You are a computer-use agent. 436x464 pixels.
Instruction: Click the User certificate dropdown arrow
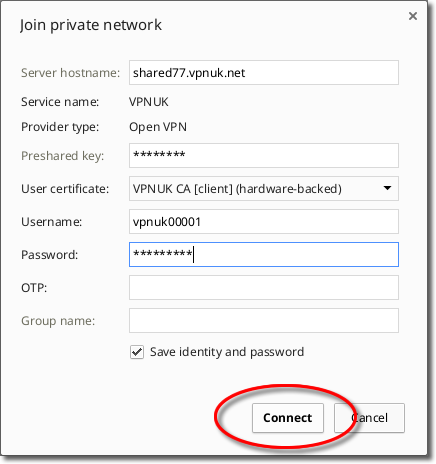coord(387,188)
